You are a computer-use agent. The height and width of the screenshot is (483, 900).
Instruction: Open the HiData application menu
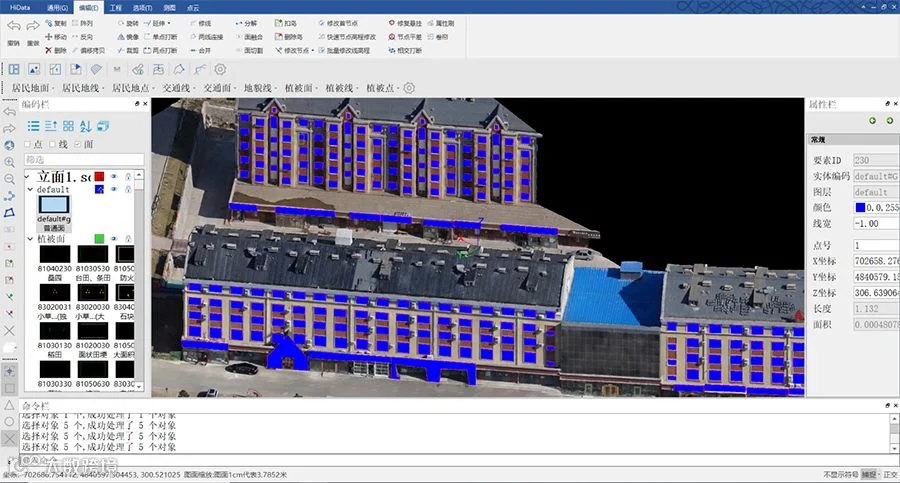point(20,7)
